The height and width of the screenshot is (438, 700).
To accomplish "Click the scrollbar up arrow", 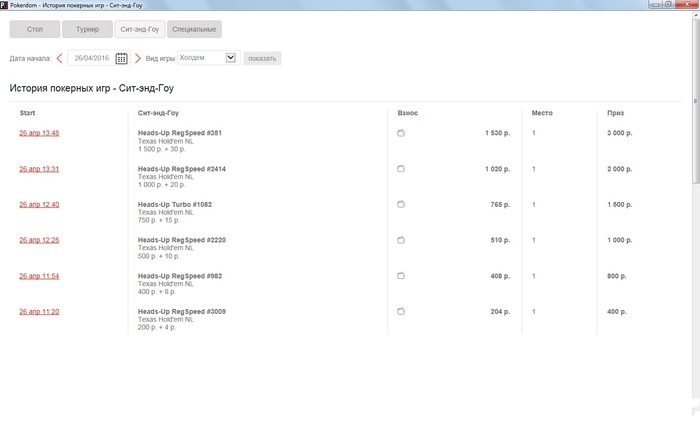I will point(696,15).
